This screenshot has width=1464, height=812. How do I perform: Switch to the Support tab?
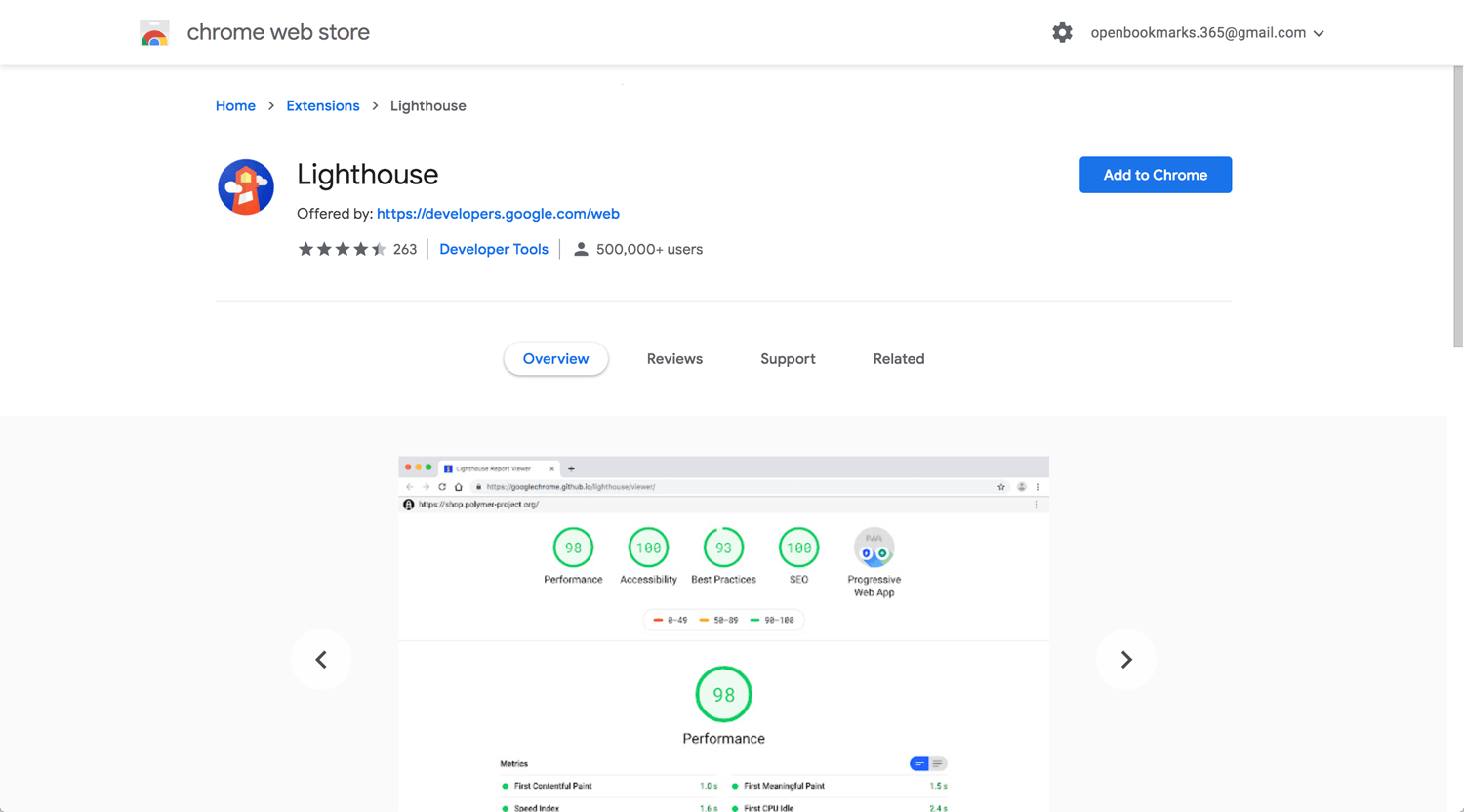click(788, 359)
